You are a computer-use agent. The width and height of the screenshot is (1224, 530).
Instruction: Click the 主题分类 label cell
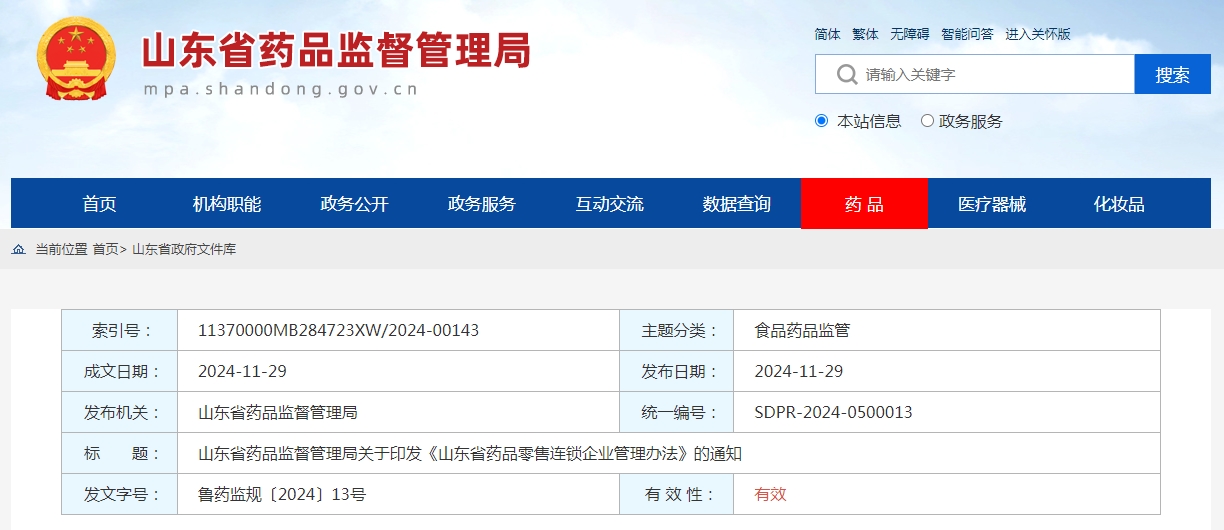click(676, 330)
